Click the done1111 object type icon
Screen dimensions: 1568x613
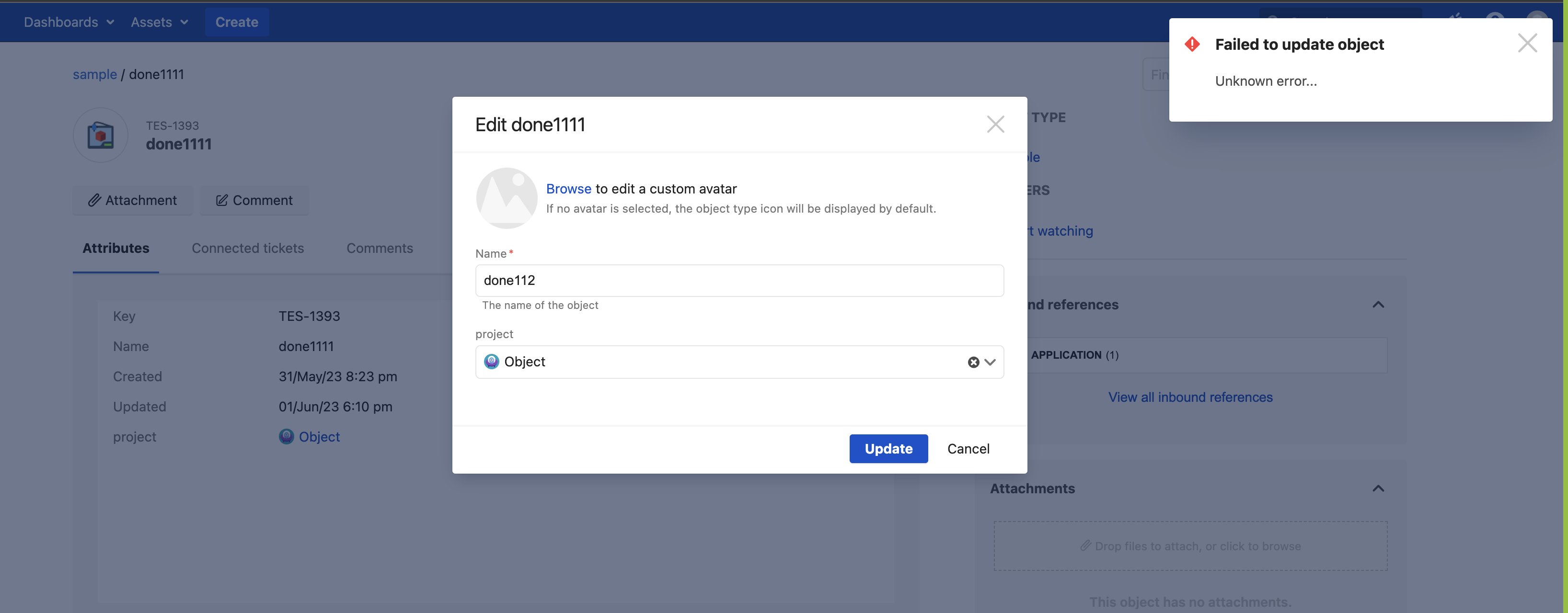tap(101, 135)
